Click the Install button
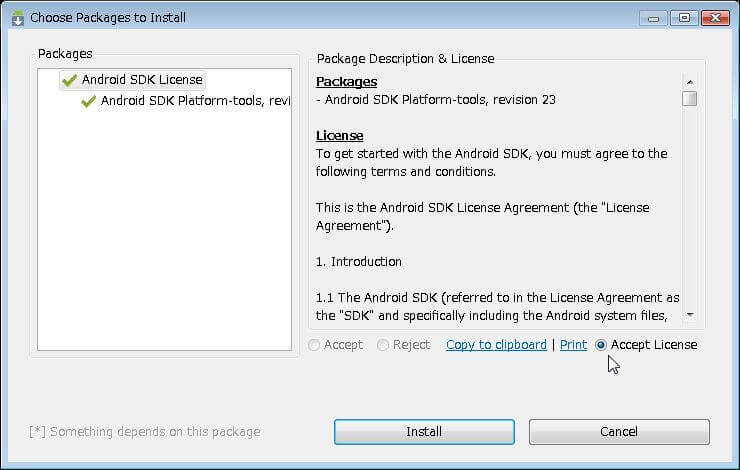740x470 pixels. (424, 432)
